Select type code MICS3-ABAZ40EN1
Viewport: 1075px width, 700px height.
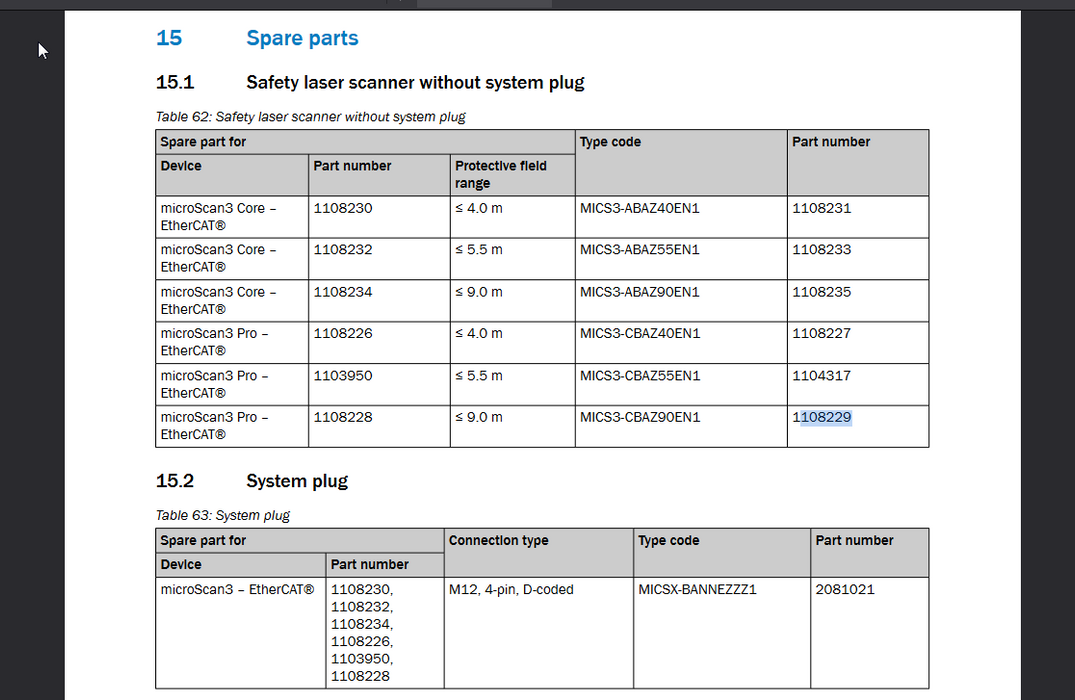coord(640,208)
